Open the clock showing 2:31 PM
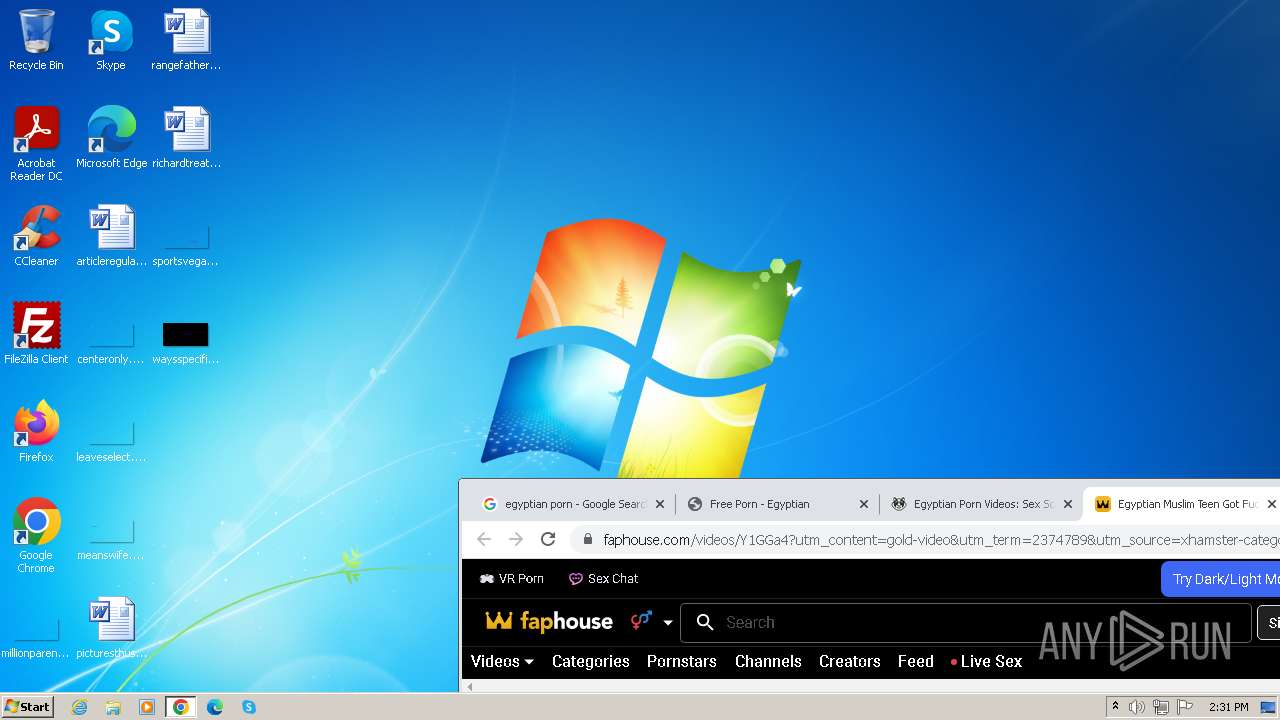The image size is (1280, 720). [1228, 707]
